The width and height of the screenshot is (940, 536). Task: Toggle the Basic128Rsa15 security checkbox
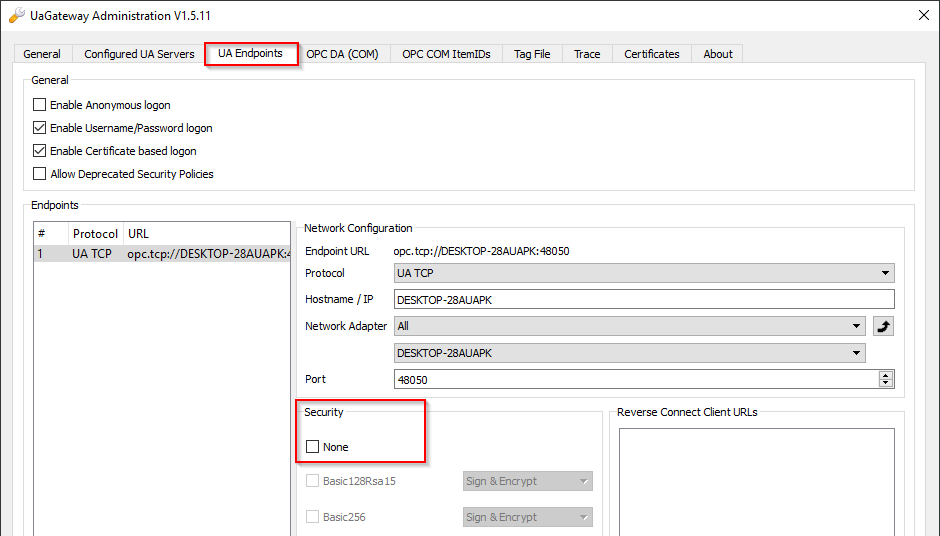(x=312, y=481)
